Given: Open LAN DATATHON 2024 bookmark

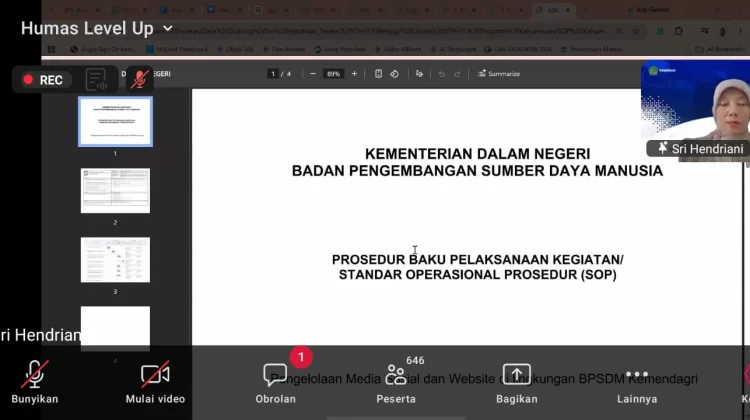Looking at the screenshot, I should click(x=518, y=49).
